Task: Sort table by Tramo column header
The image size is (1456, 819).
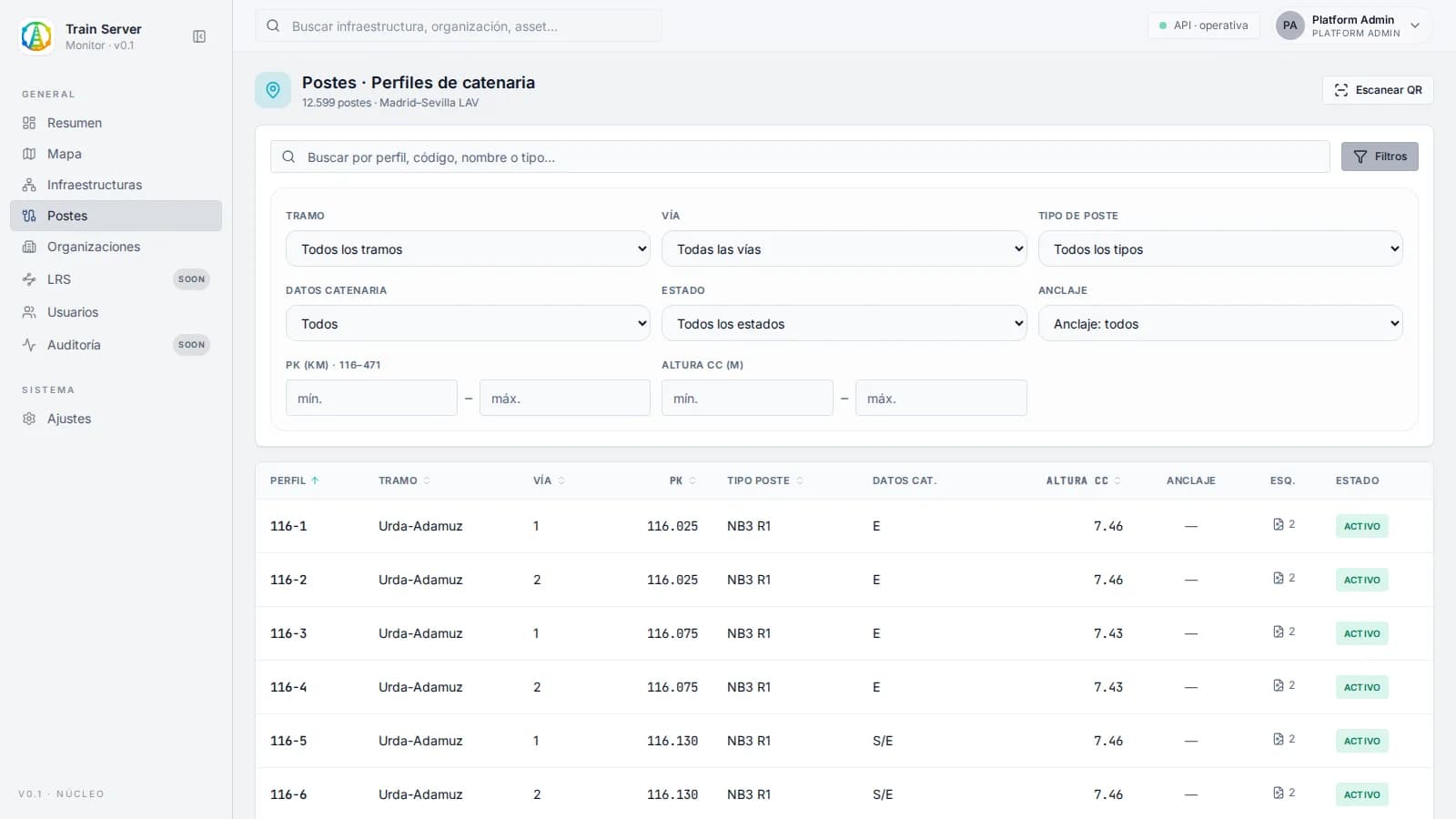Action: (x=404, y=480)
